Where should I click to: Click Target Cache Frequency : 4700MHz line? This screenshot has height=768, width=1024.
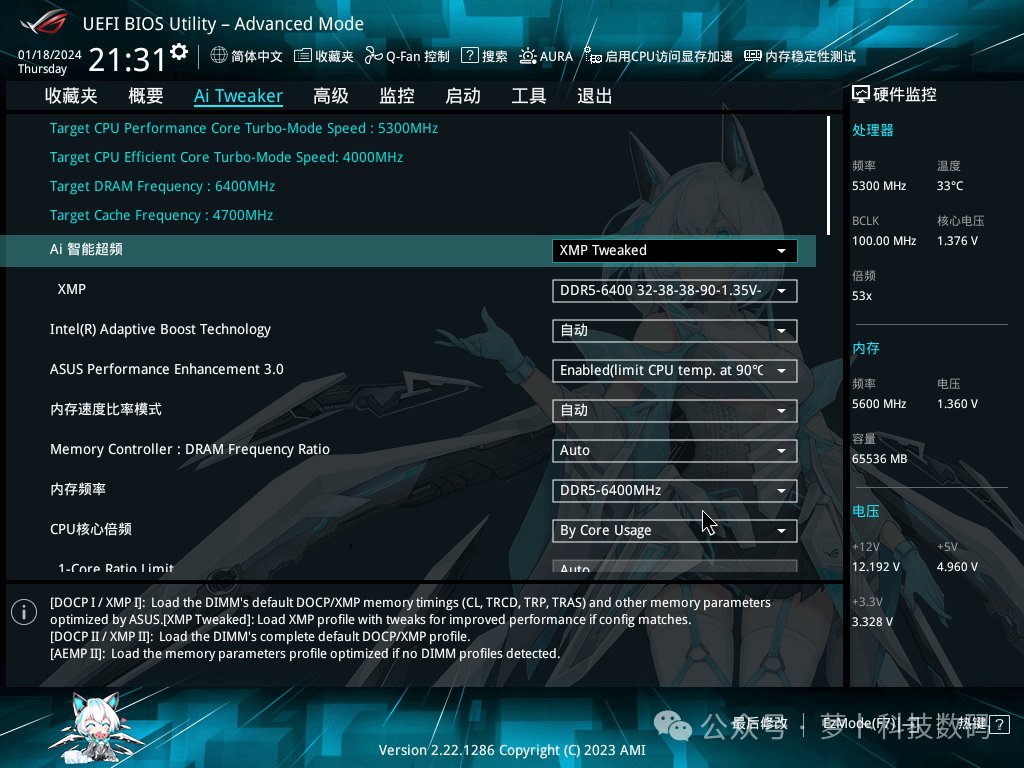coord(161,216)
